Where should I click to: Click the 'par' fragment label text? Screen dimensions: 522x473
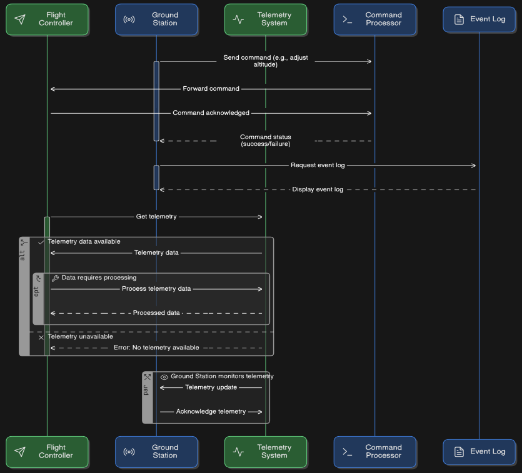(146, 390)
